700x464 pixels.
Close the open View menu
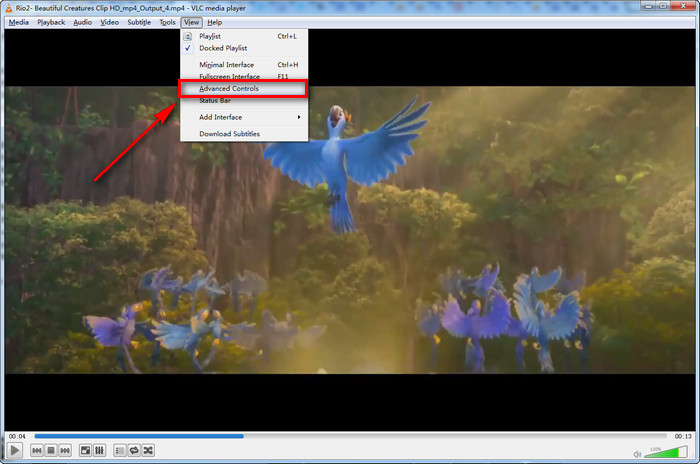192,22
